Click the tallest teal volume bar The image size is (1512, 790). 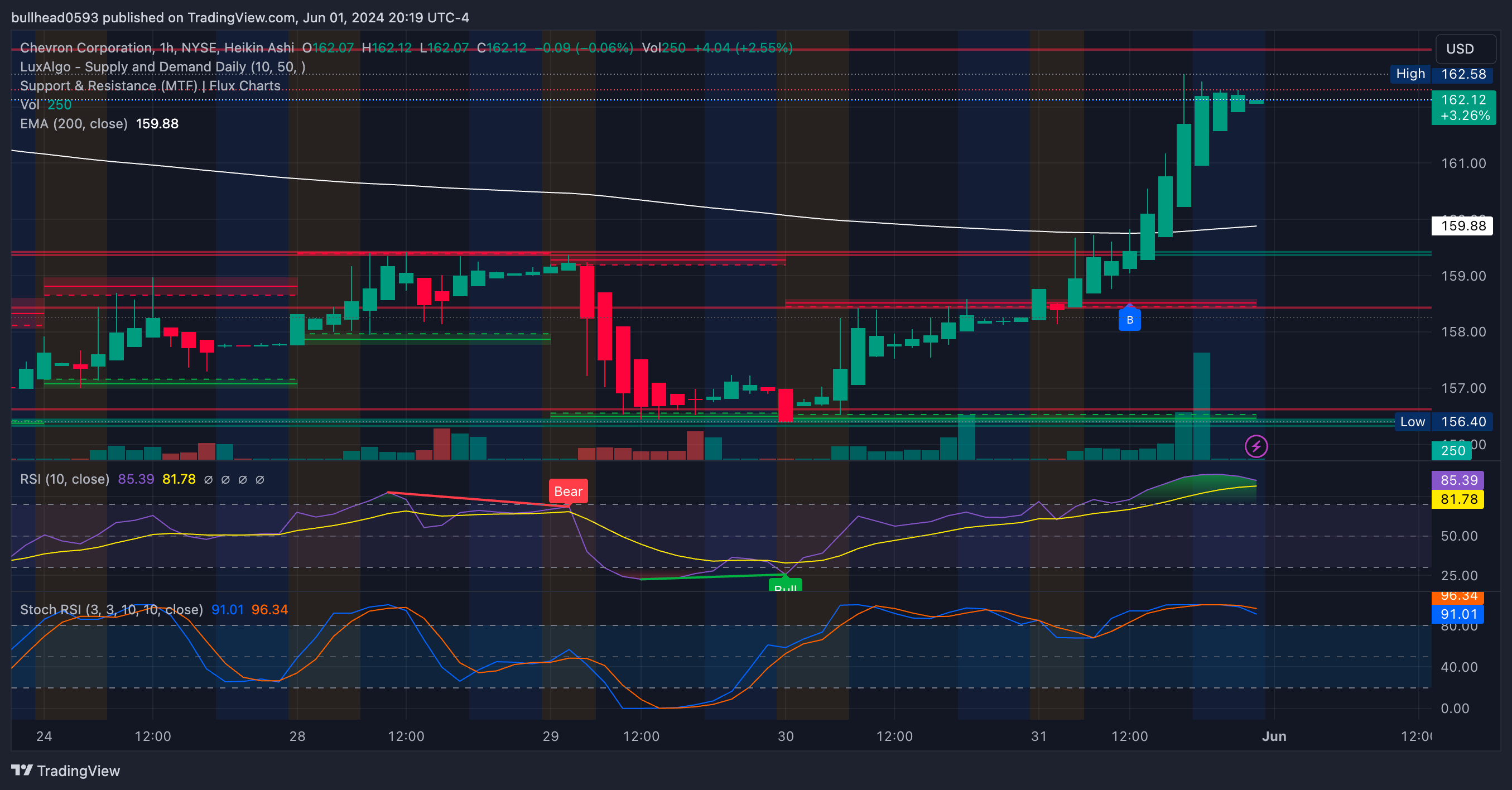pos(1201,406)
